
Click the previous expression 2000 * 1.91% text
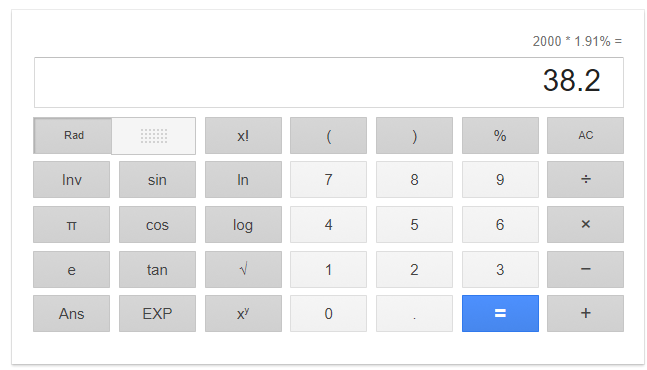pos(572,41)
